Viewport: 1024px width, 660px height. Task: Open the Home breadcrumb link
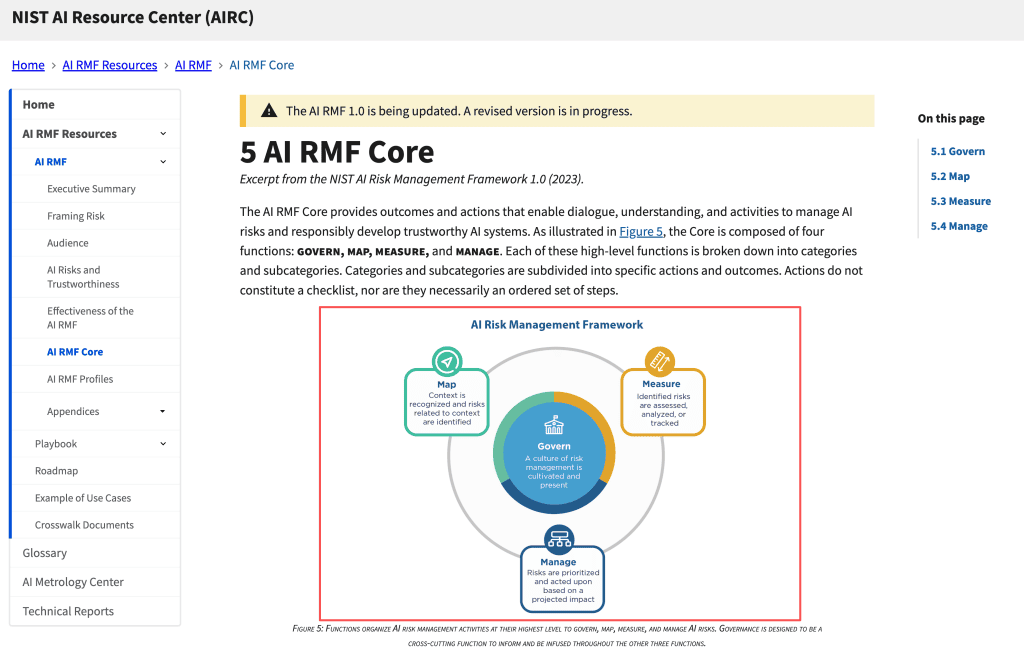[x=28, y=65]
